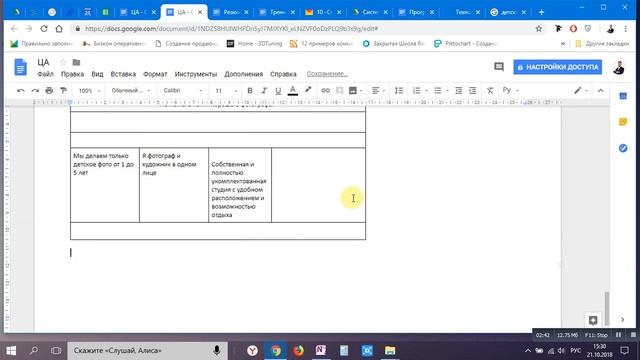Open the font size 11 dropdown
Screen dimensions: 640x360
225,91
